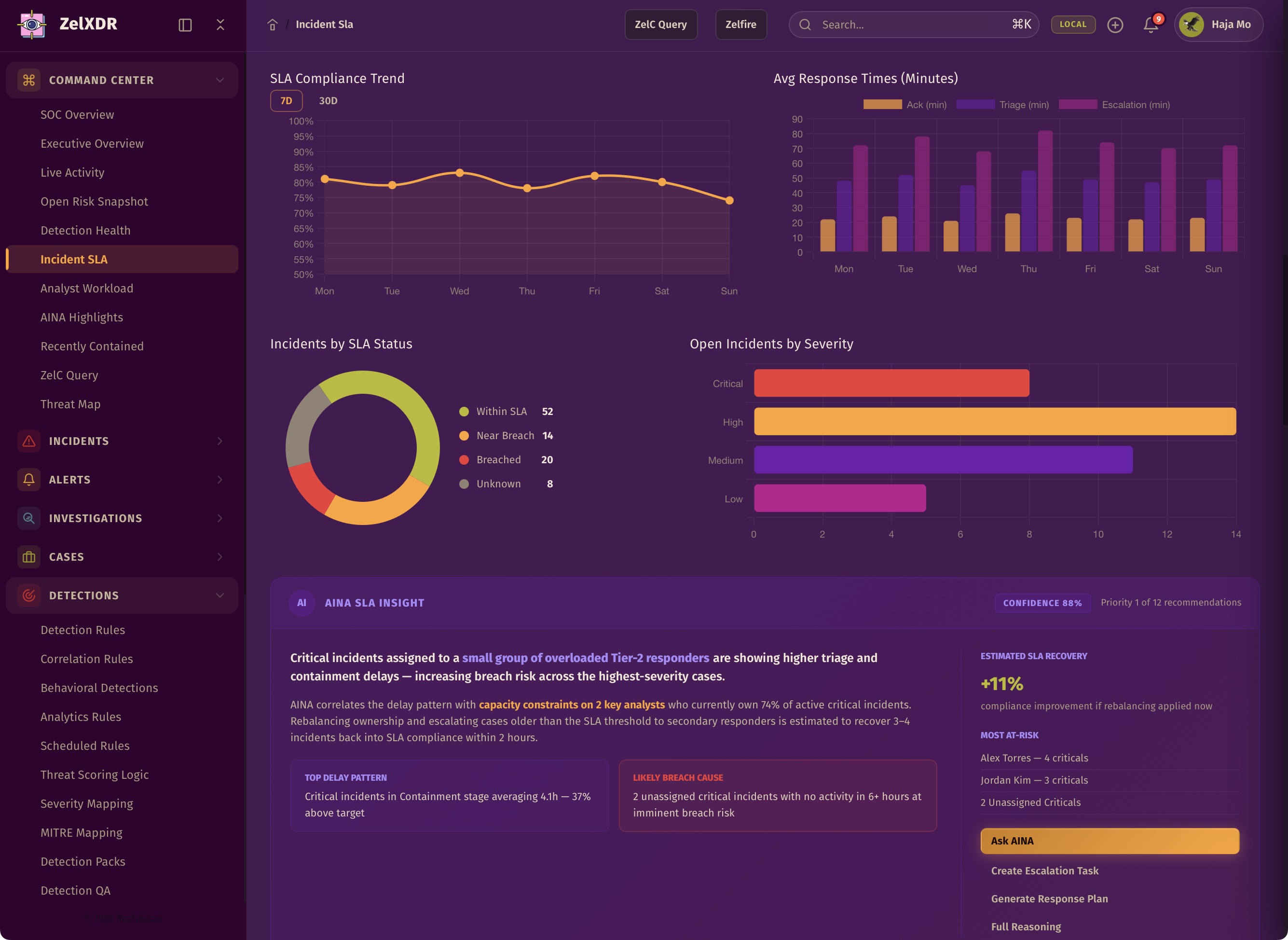The width and height of the screenshot is (1288, 940).
Task: Open Analyst Workload in sidebar
Action: point(86,289)
